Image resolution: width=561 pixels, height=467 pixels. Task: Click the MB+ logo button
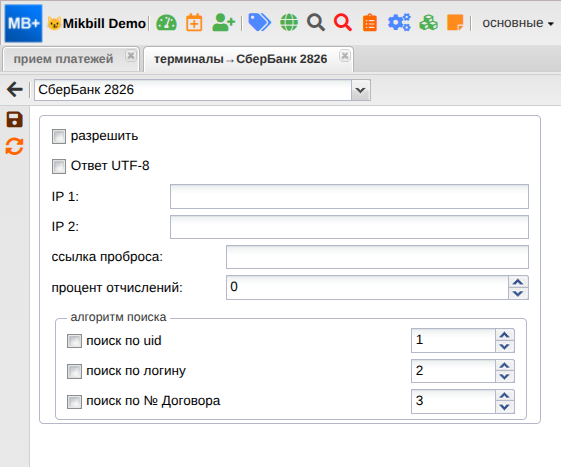[x=23, y=23]
